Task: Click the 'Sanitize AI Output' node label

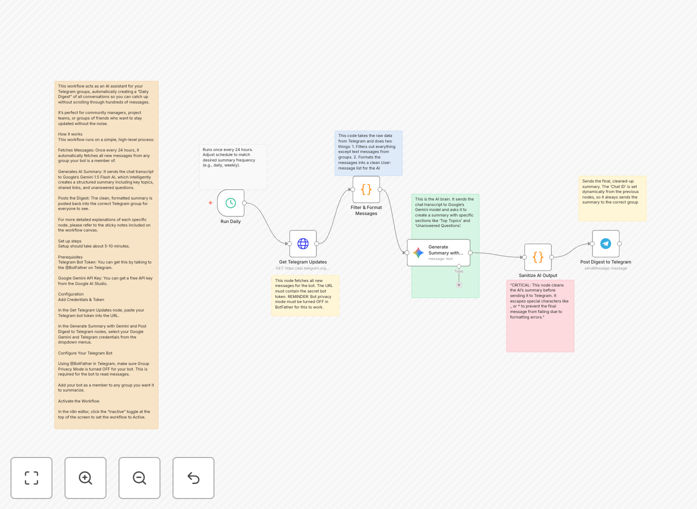Action: 538,276
